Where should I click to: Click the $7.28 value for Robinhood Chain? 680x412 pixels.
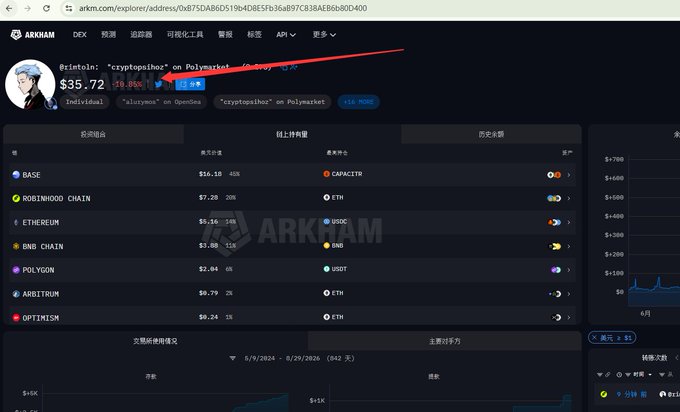point(209,197)
